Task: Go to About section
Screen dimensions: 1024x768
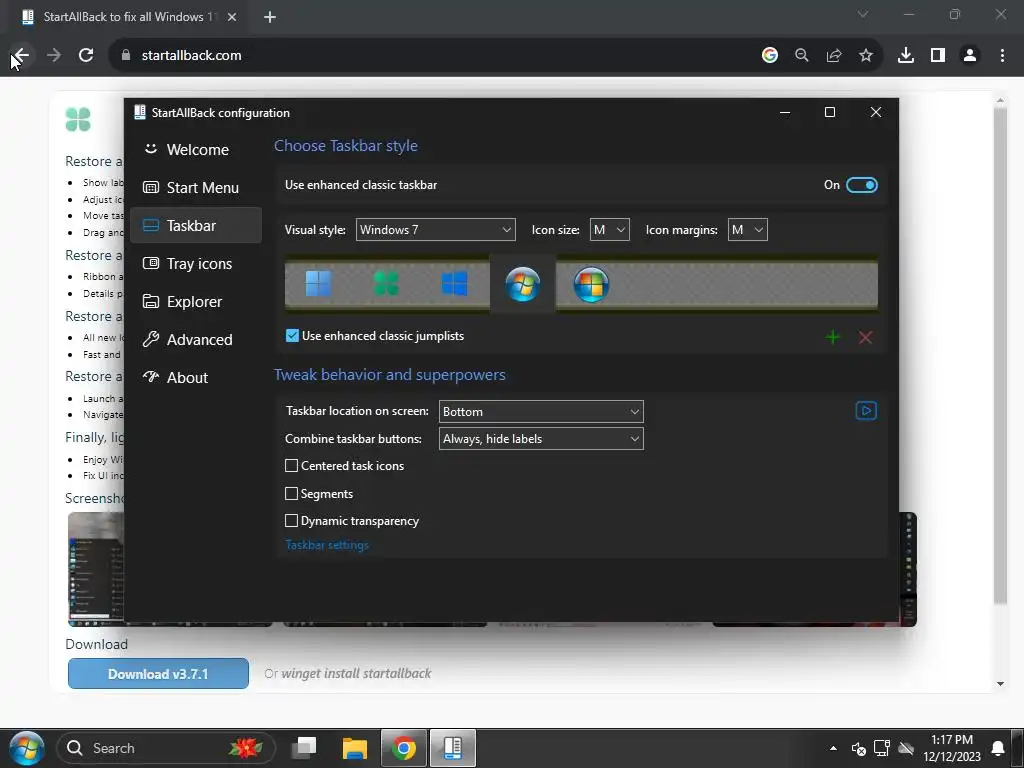Action: pos(196,377)
